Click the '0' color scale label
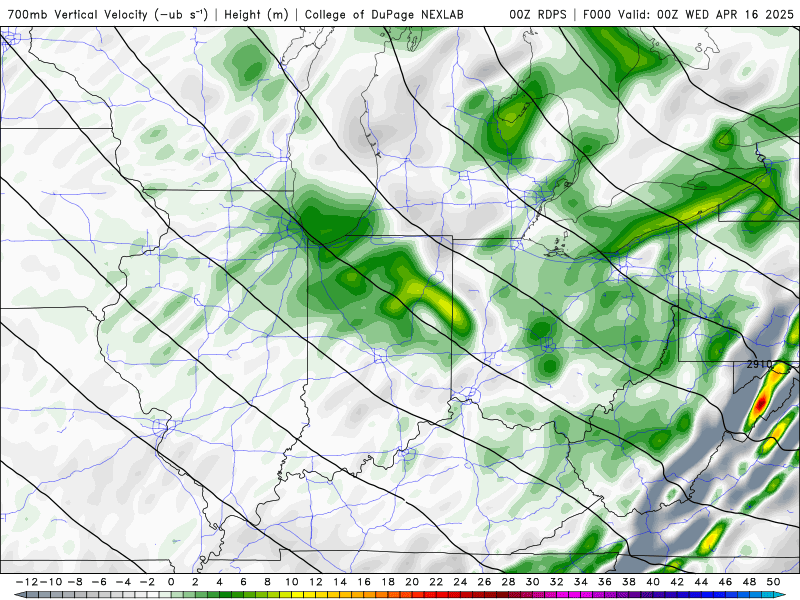The height and width of the screenshot is (600, 800). click(171, 582)
